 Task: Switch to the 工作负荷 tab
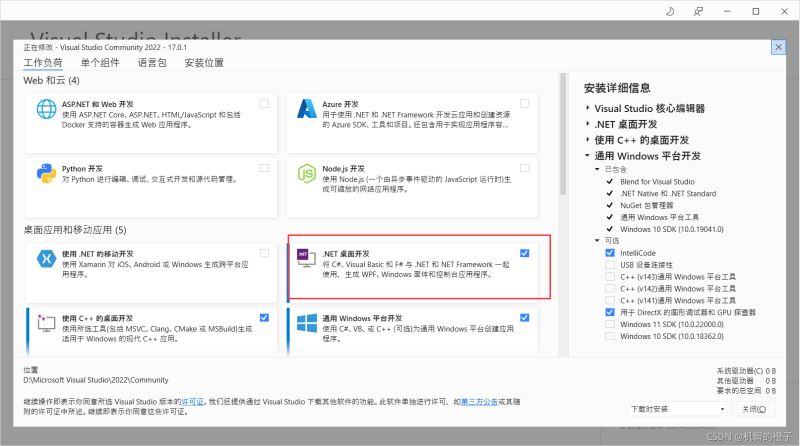pyautogui.click(x=43, y=63)
